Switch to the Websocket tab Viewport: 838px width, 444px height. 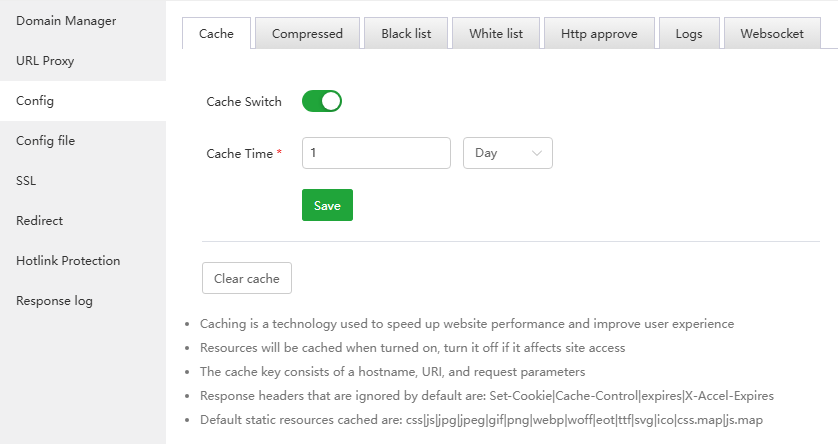[772, 33]
